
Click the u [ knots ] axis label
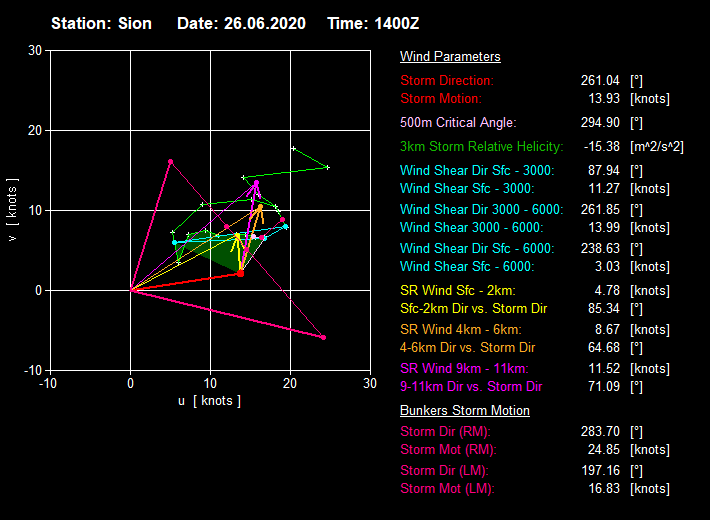pos(209,401)
